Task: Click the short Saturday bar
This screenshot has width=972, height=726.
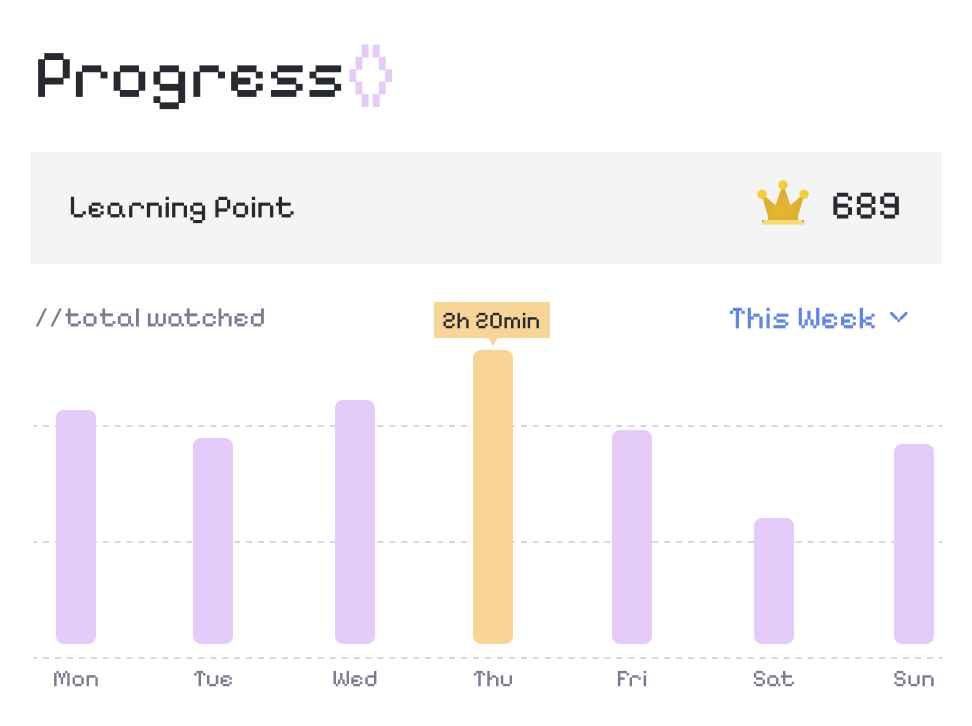Action: point(774,581)
